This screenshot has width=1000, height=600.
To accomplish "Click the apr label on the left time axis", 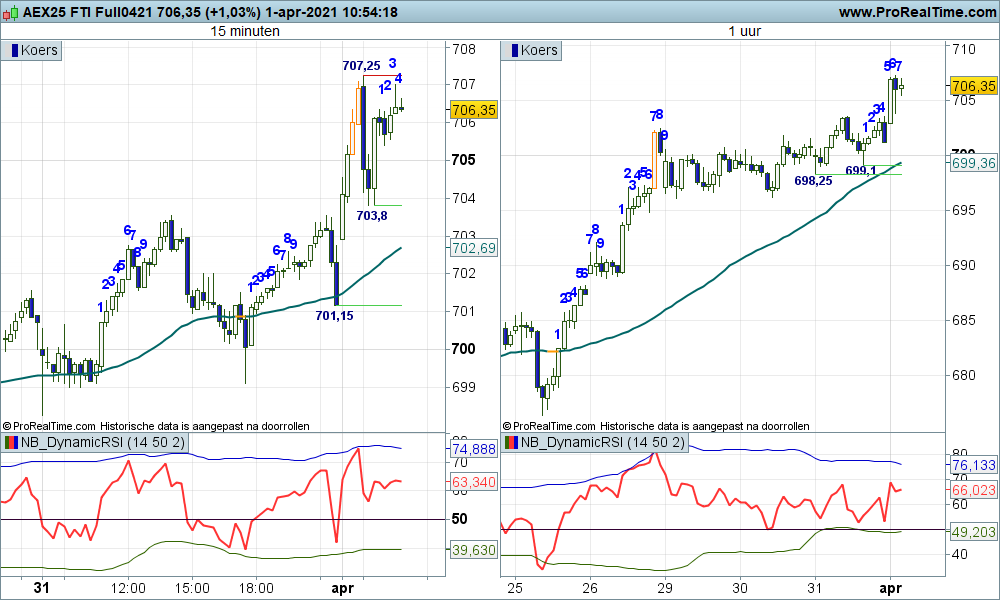I will (342, 589).
